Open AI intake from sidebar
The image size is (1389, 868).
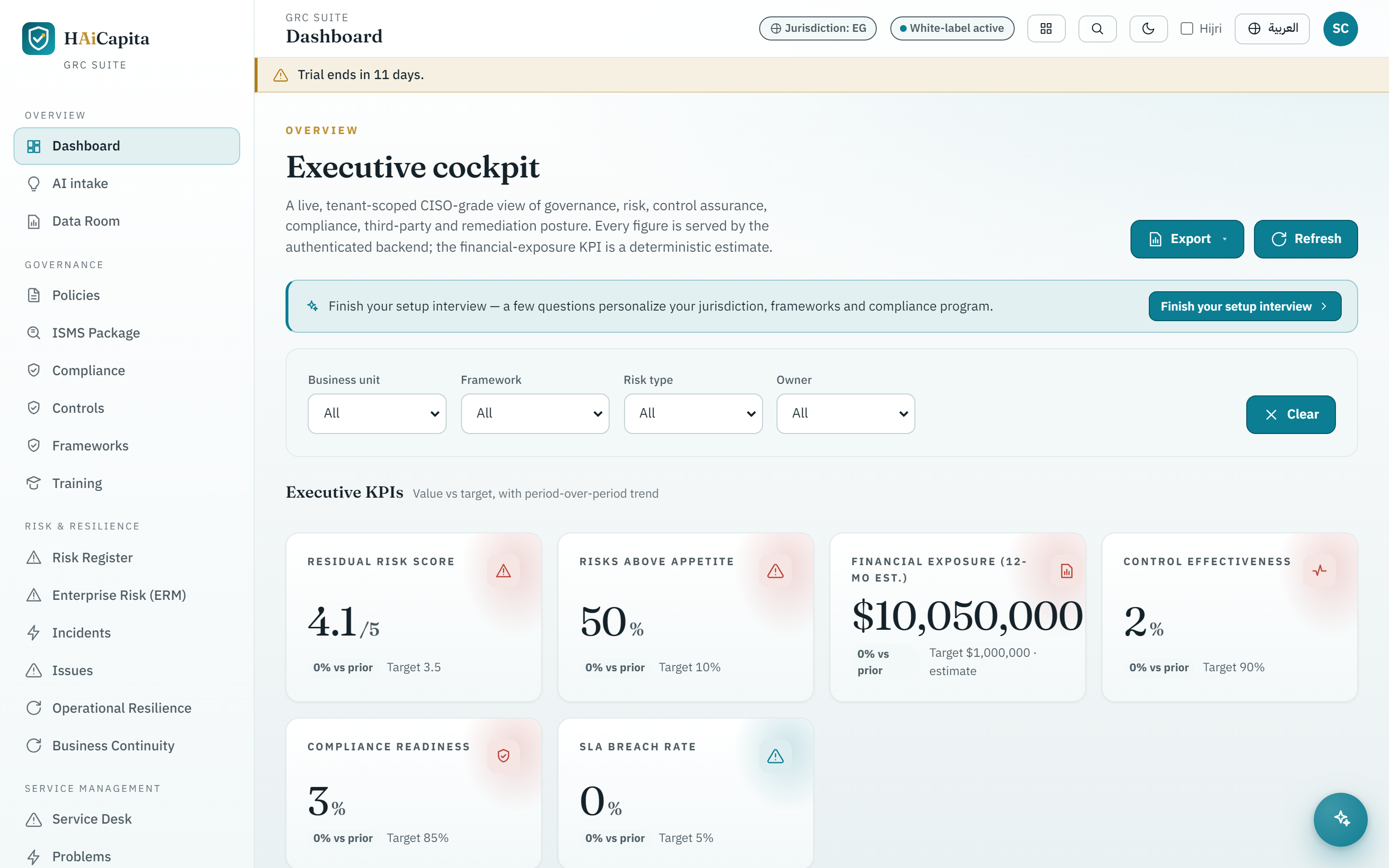[x=126, y=184]
